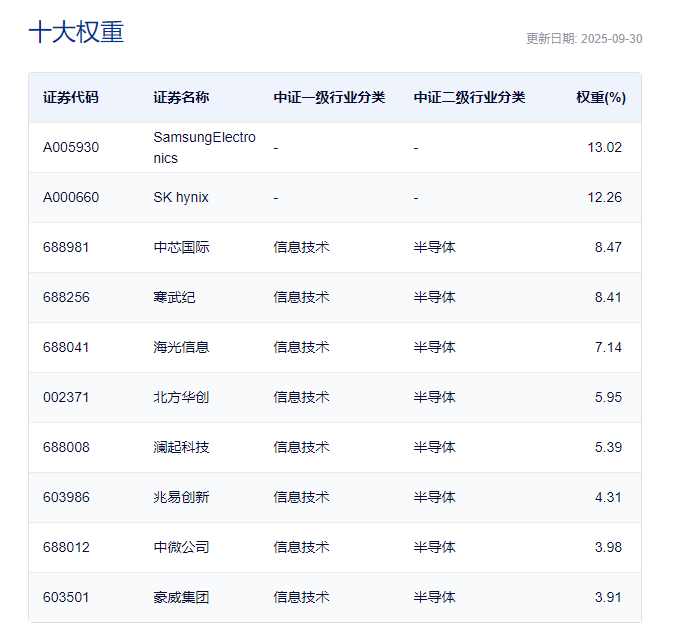The image size is (686, 630).
Task: Click 信息技术 in the 中微公司 row
Action: [301, 547]
